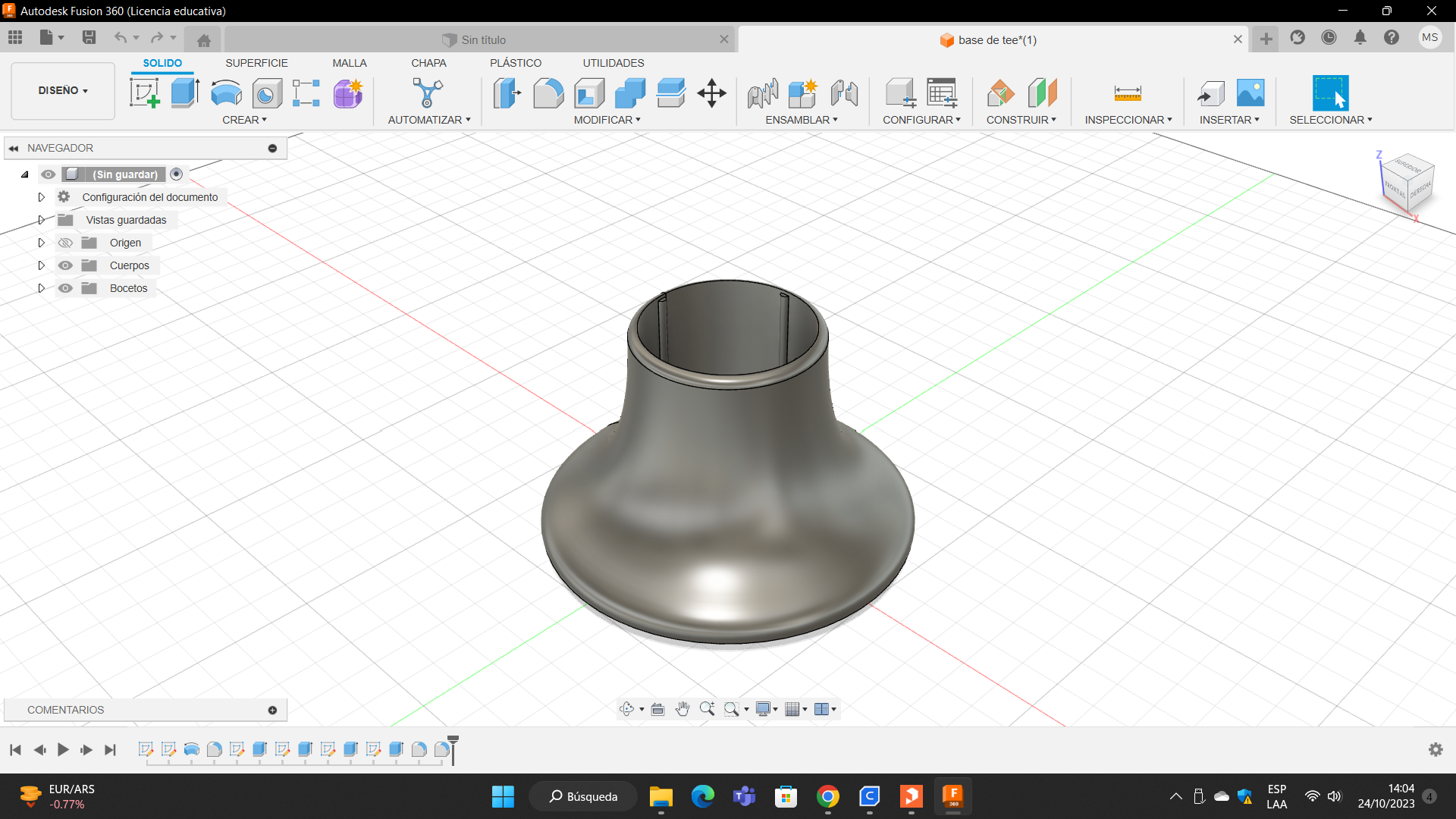Open timeline settings gear
1456x819 pixels.
coord(1436,749)
